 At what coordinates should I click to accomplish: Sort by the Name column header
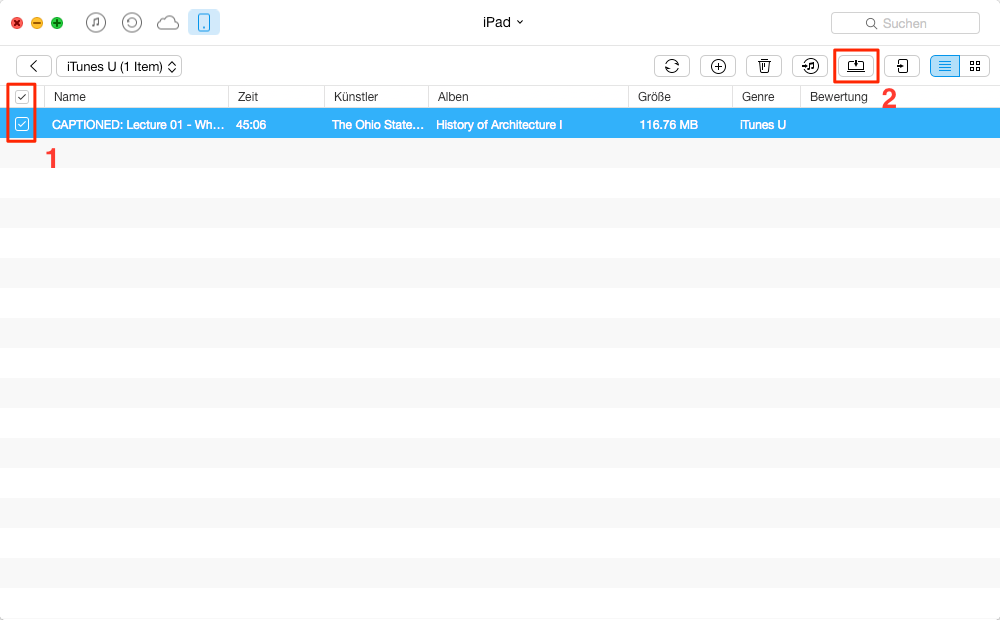tap(137, 97)
